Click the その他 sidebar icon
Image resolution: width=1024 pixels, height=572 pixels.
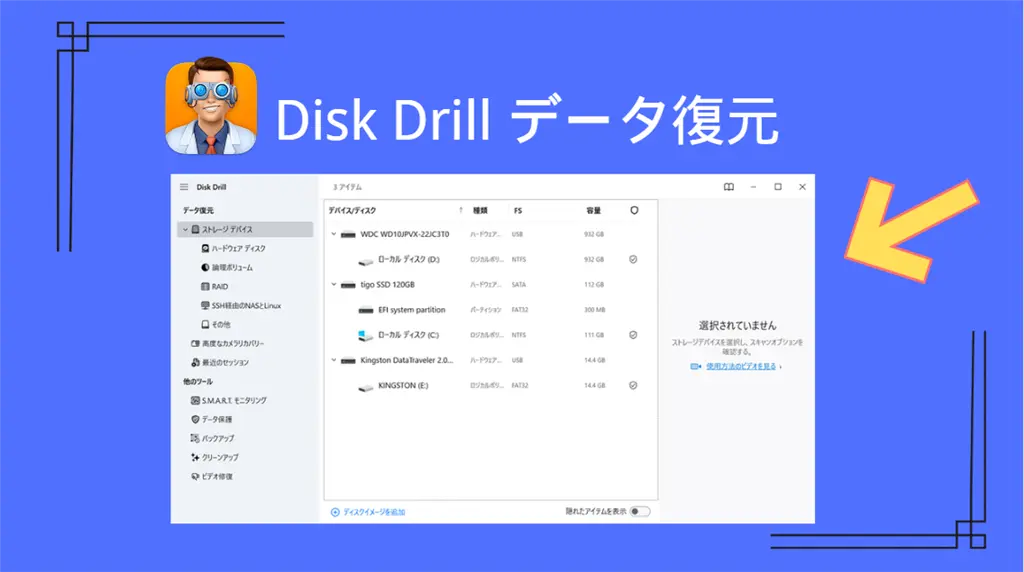(x=205, y=324)
